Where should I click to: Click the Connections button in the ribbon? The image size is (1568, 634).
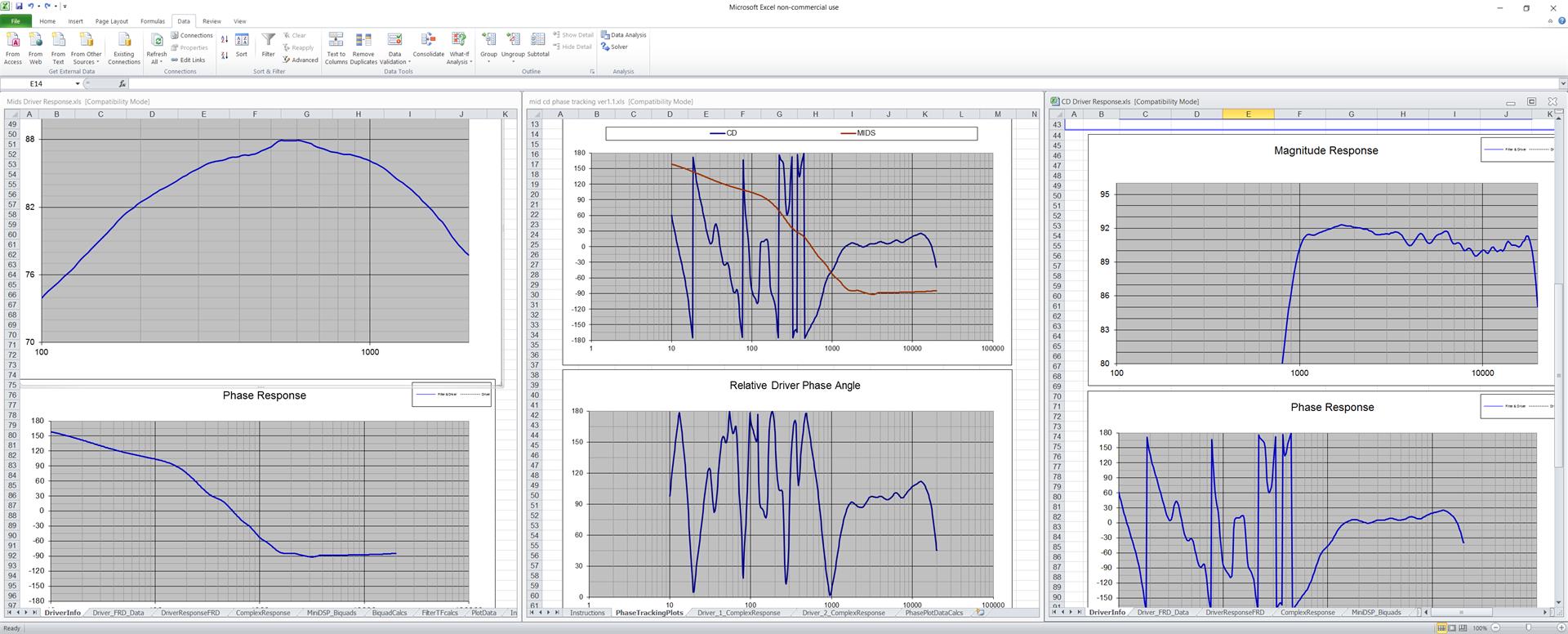point(192,36)
